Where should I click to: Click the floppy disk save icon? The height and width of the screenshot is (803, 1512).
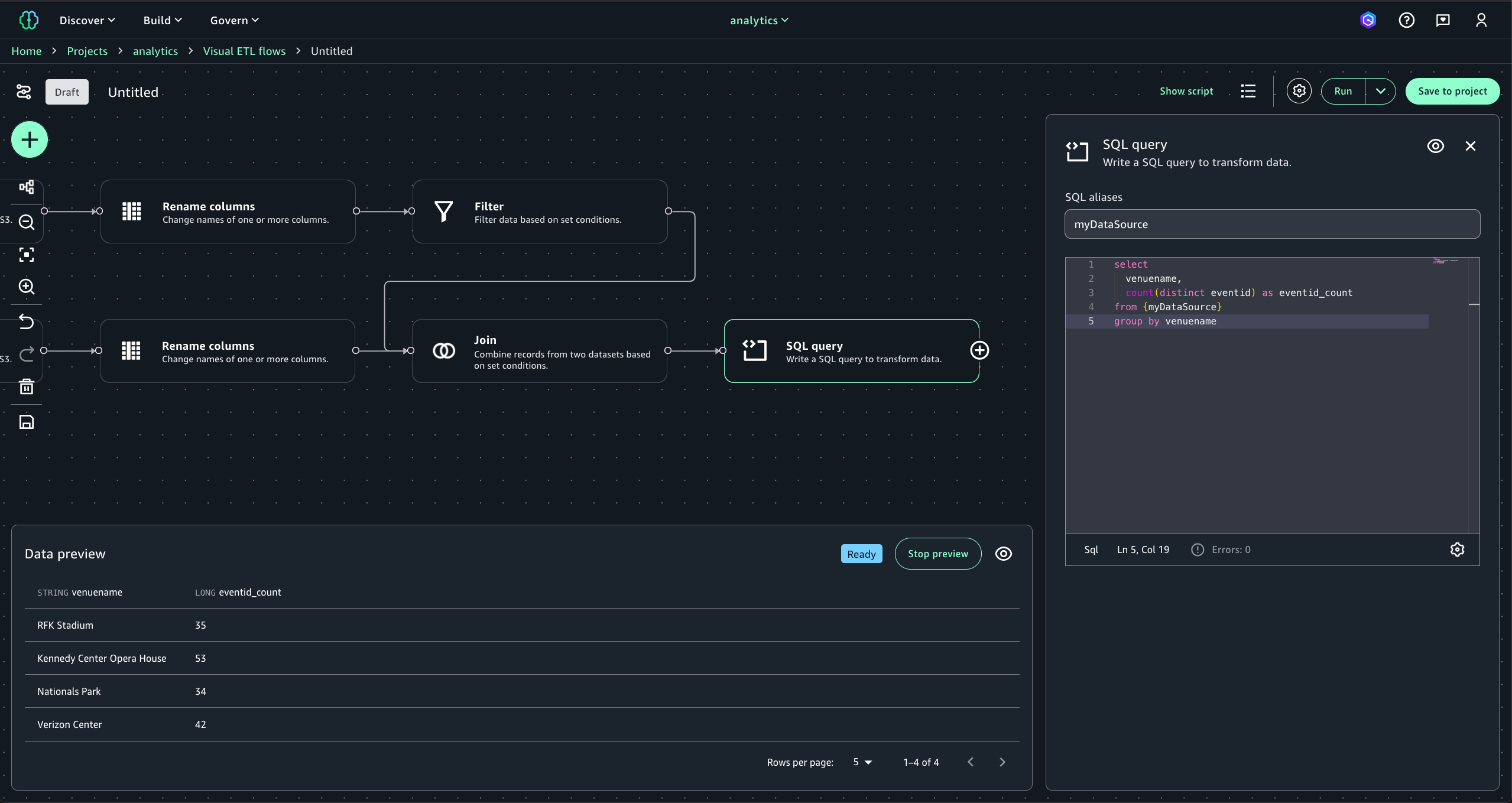pyautogui.click(x=27, y=422)
